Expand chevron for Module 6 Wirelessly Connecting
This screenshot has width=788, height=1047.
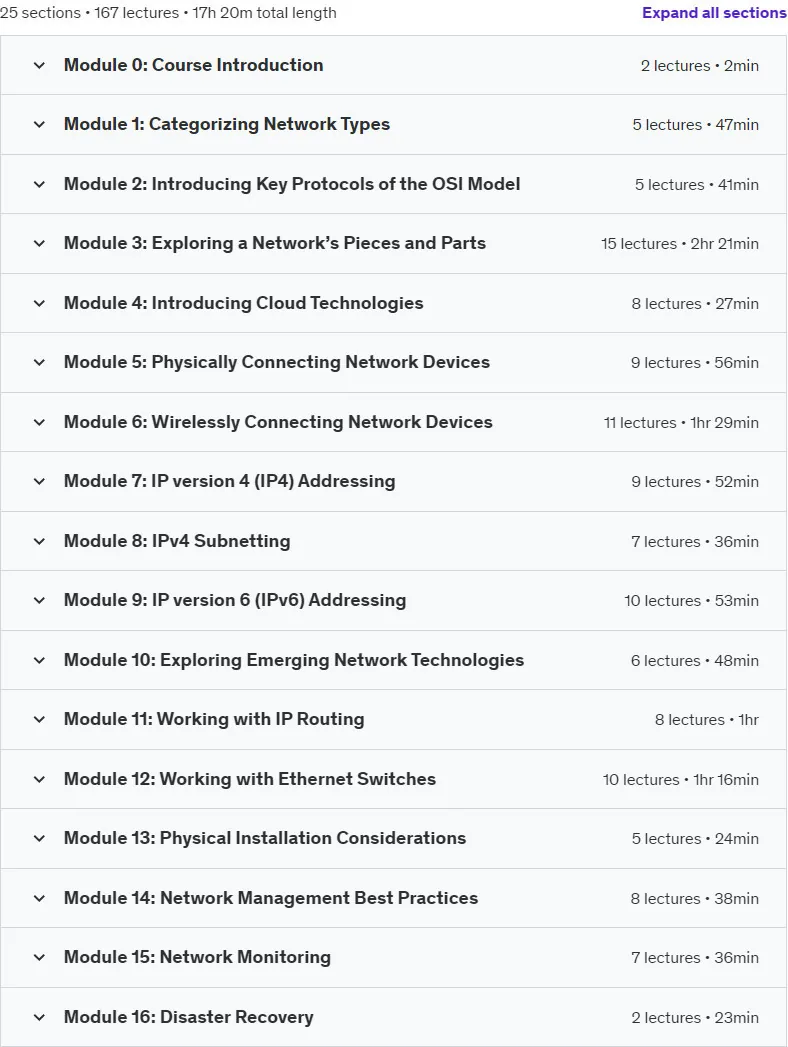[39, 422]
